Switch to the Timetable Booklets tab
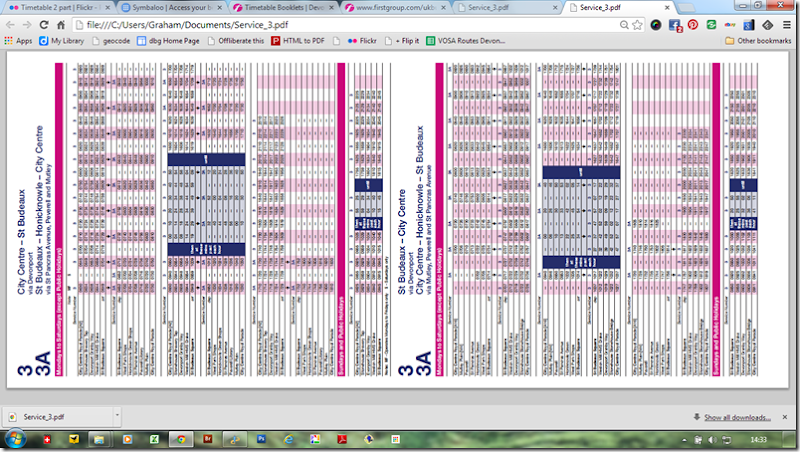This screenshot has width=800, height=452. coord(285,8)
